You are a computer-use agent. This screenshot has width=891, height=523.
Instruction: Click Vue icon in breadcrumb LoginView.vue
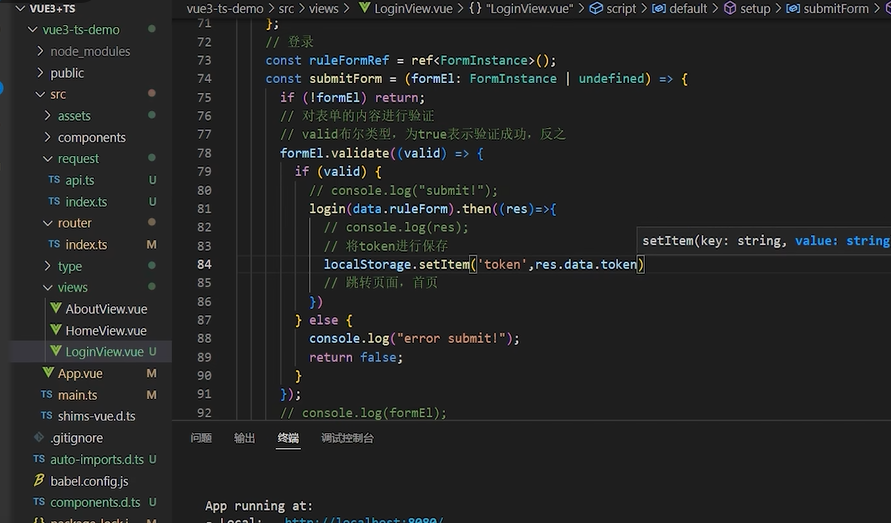(364, 8)
